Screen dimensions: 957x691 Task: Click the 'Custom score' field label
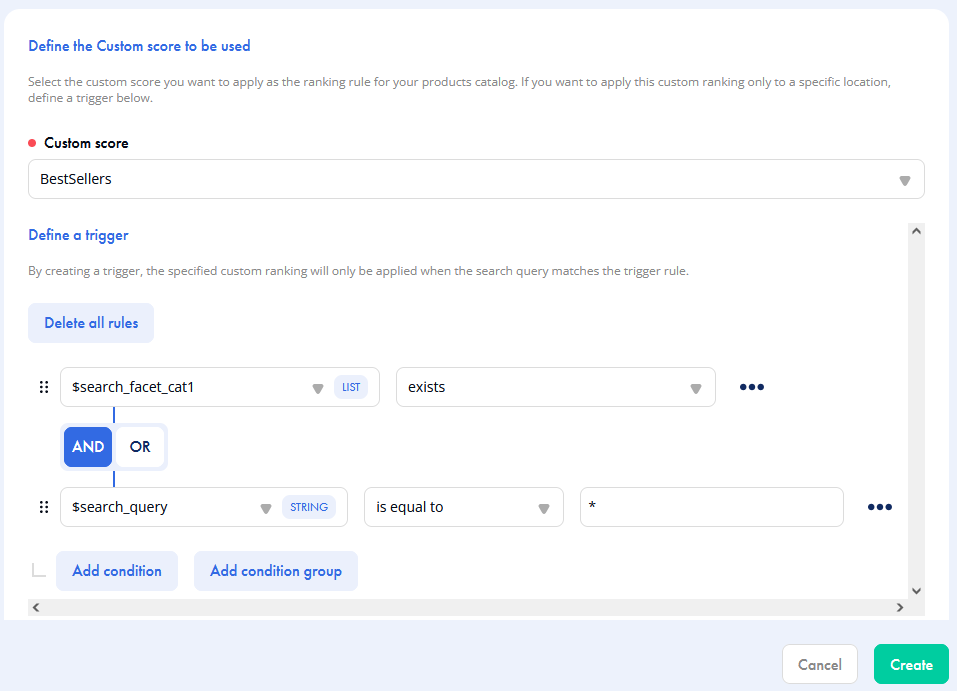point(86,143)
